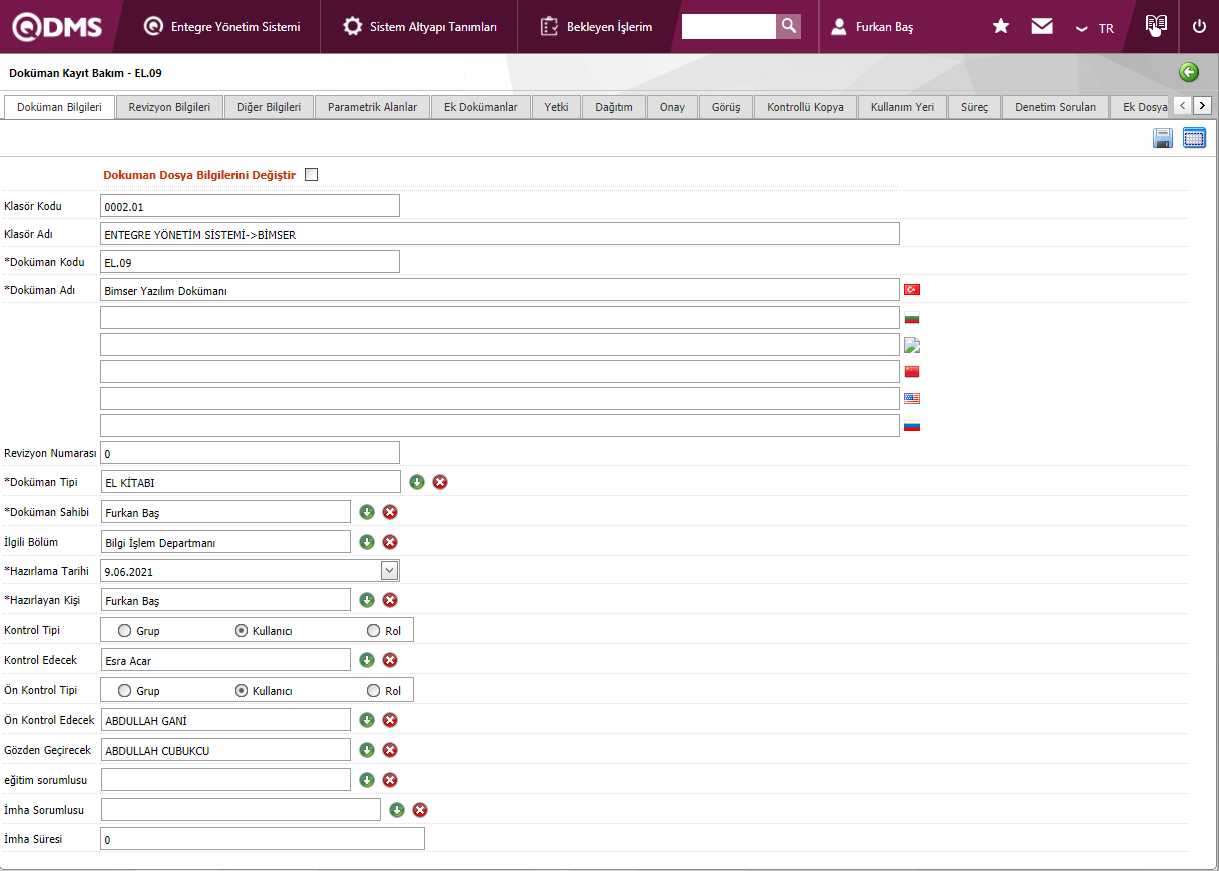Open Bekleyen İşlerim menu

(597, 27)
